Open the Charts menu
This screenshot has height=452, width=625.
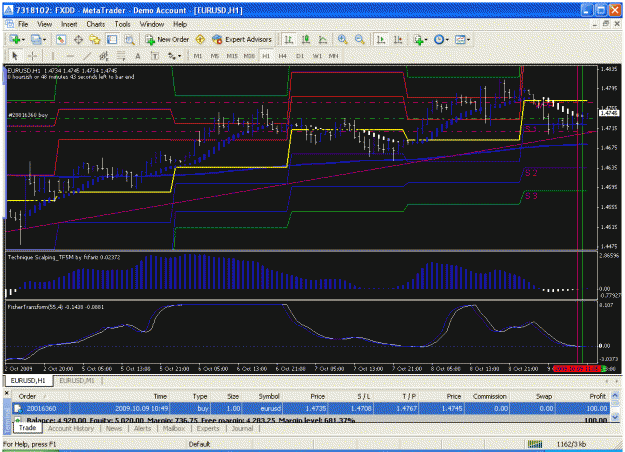[96, 24]
